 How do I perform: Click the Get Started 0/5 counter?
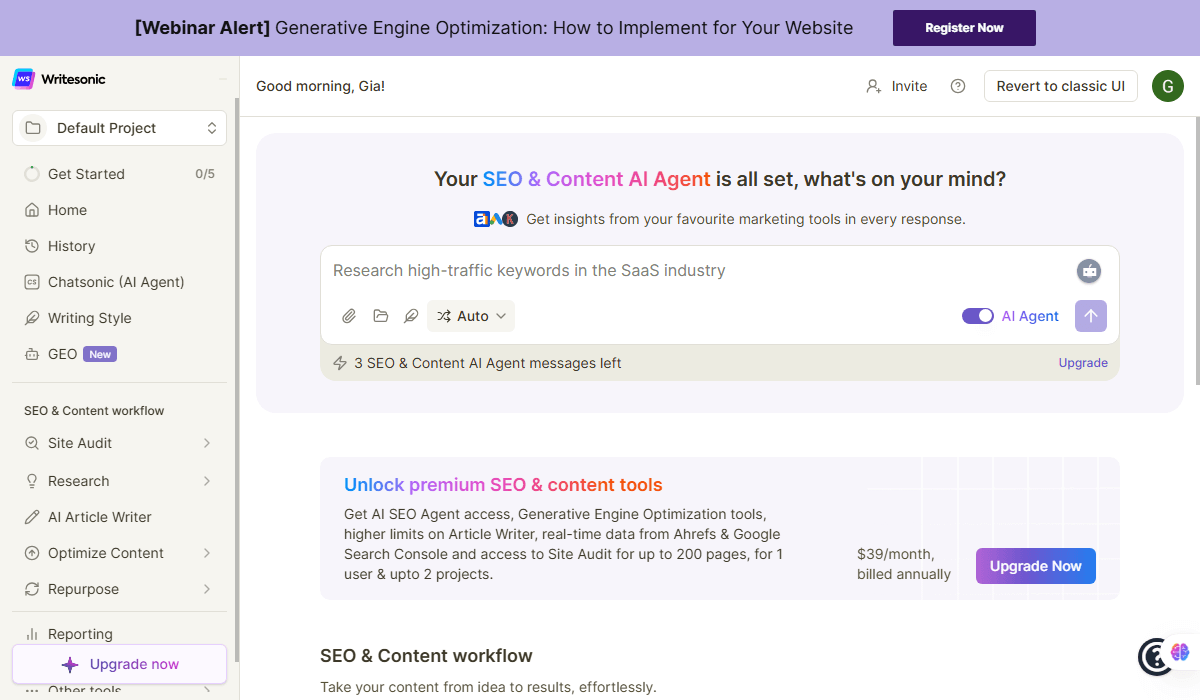(x=205, y=174)
